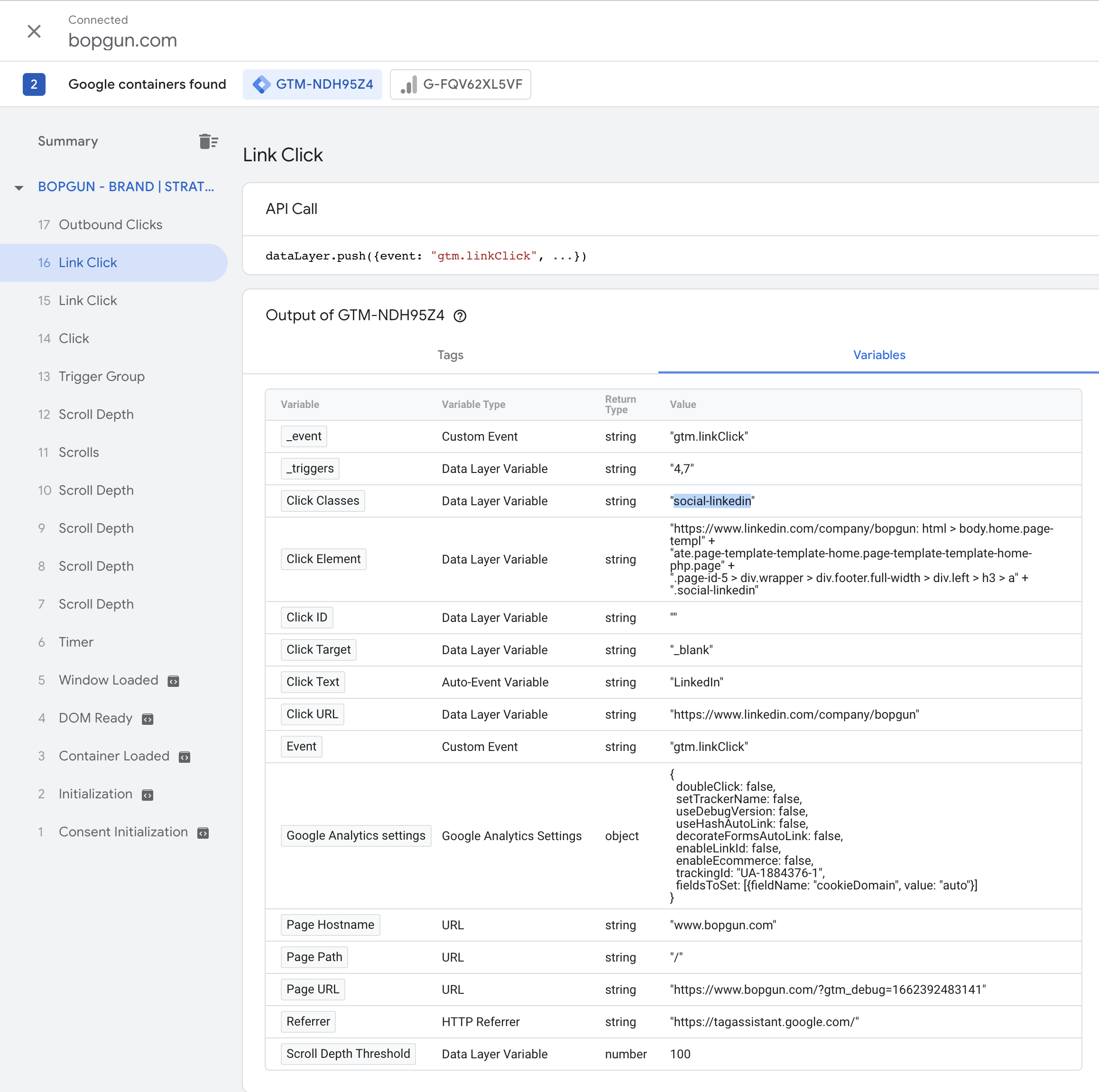This screenshot has height=1092, width=1099.
Task: Open the Page URL variable chip
Action: click(312, 990)
